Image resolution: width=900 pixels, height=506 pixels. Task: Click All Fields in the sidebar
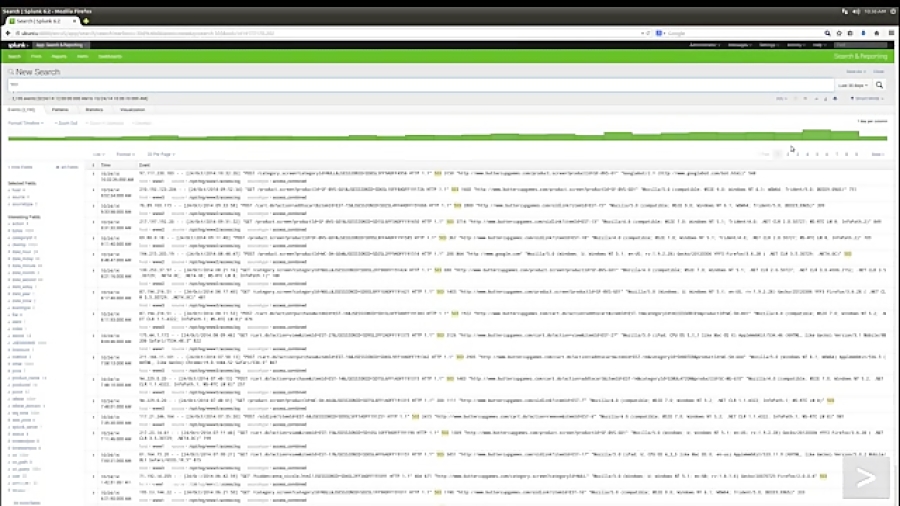click(x=67, y=167)
